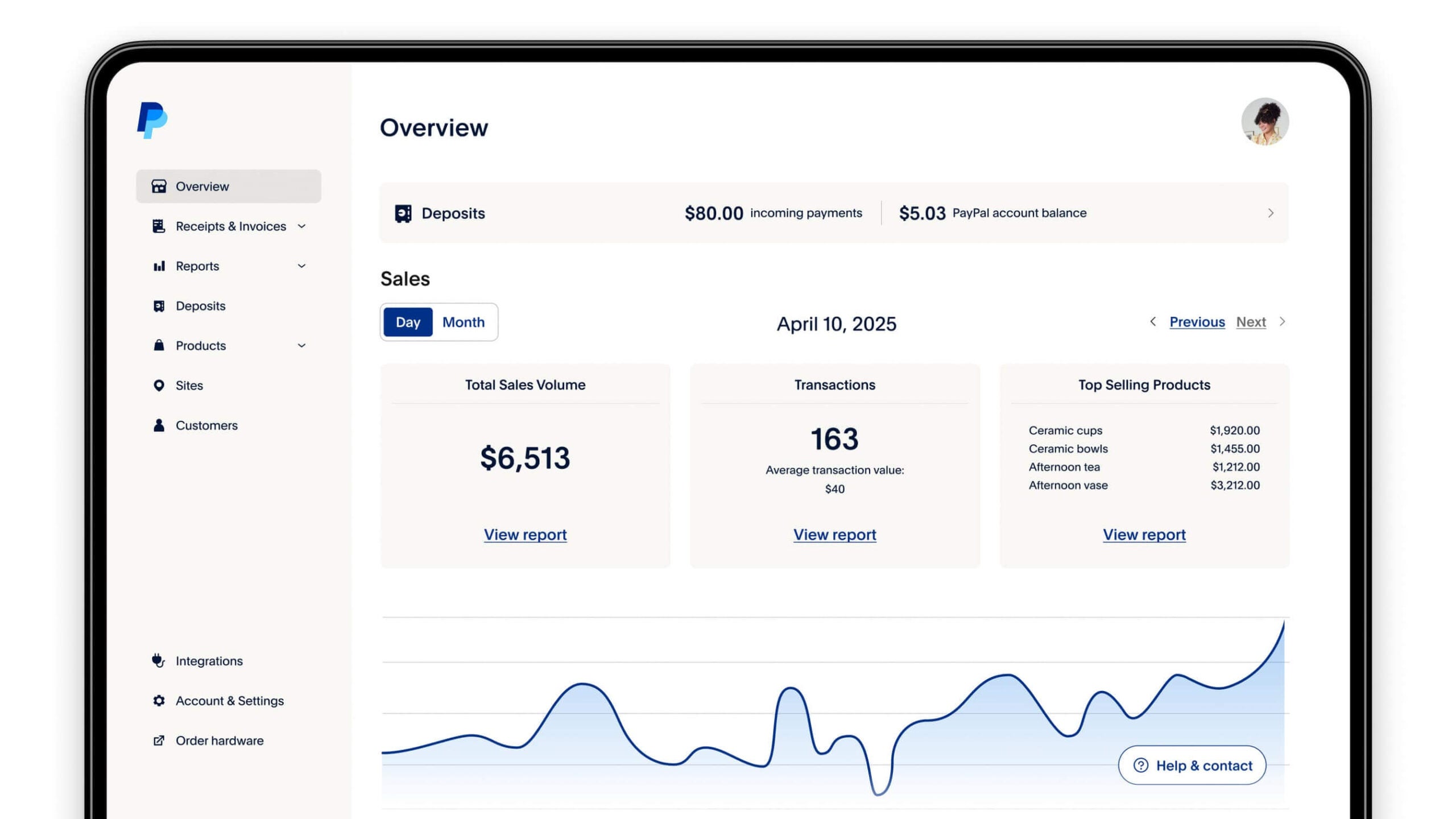Select the Day view toggle
The height and width of the screenshot is (819, 1456).
pyautogui.click(x=408, y=322)
